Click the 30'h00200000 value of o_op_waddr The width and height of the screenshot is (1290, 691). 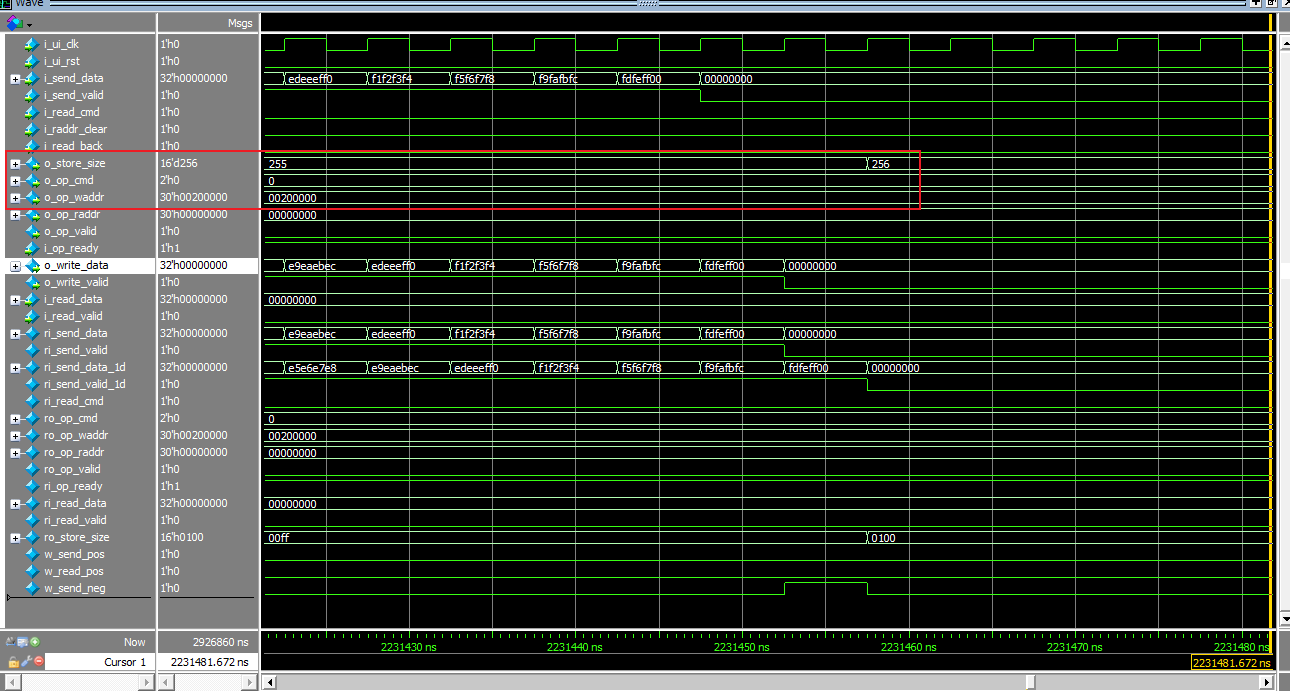point(193,197)
